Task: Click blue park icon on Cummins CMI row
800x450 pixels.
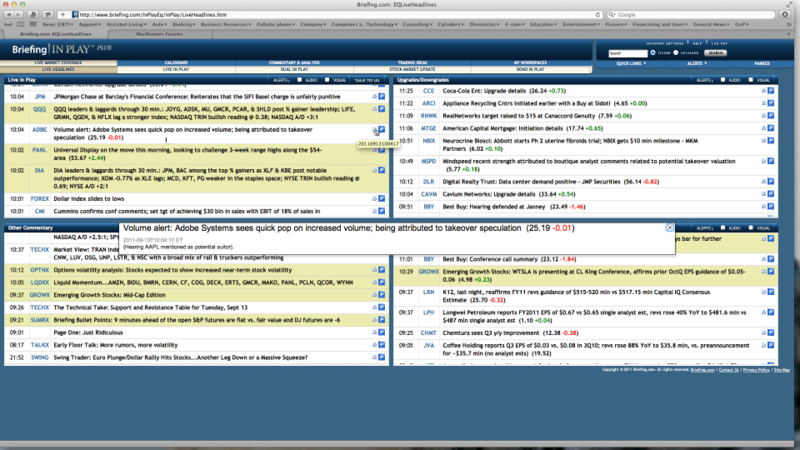Action: [x=382, y=211]
